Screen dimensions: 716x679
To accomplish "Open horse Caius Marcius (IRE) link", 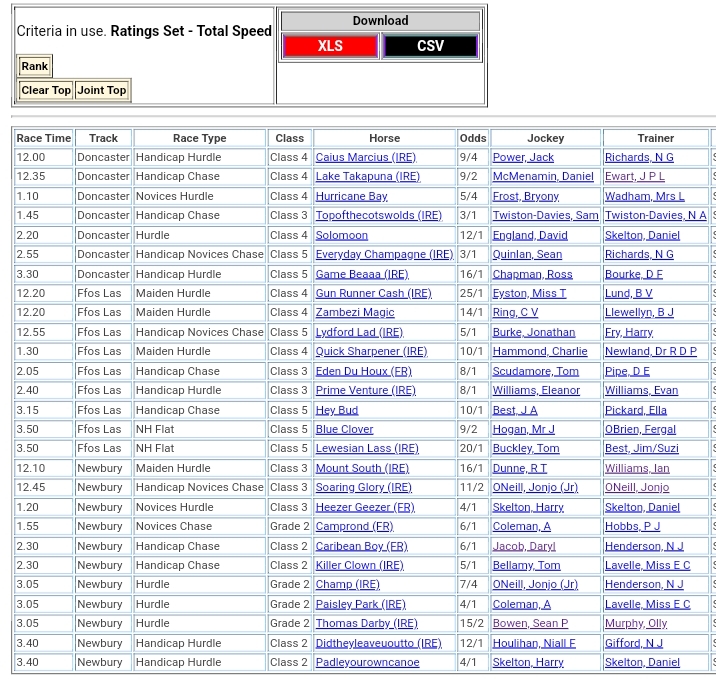I will pos(365,157).
